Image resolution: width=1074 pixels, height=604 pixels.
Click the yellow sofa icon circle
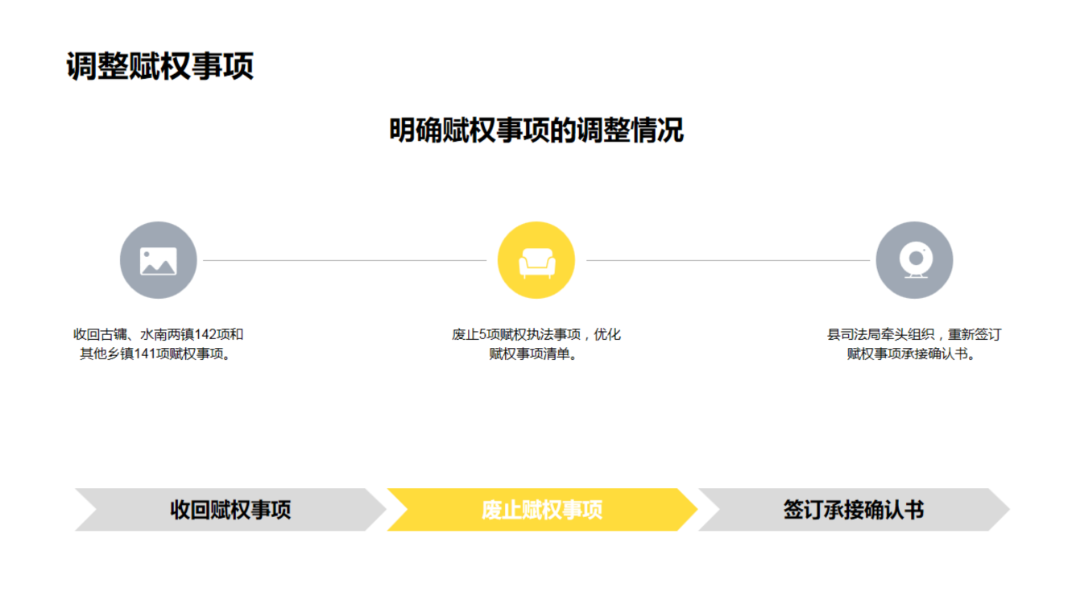(x=536, y=260)
